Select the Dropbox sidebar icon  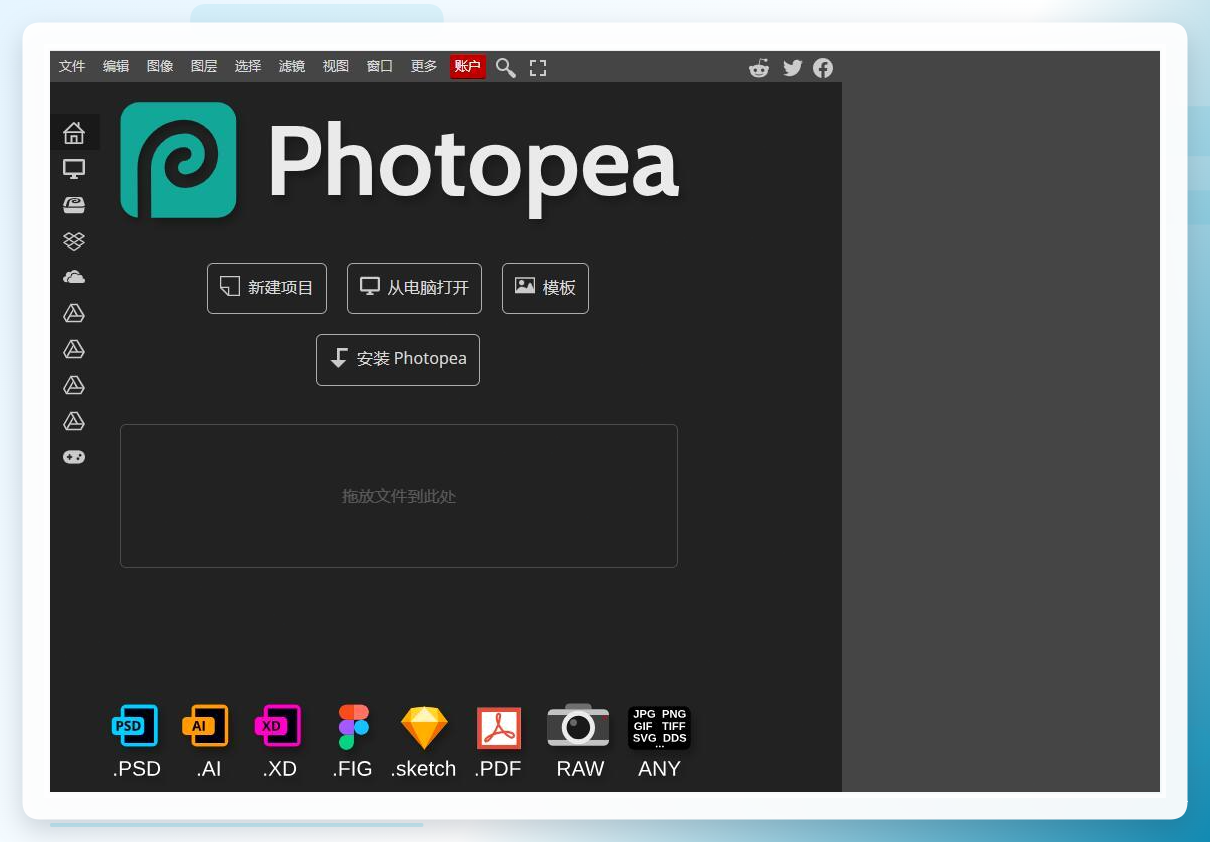pos(74,241)
